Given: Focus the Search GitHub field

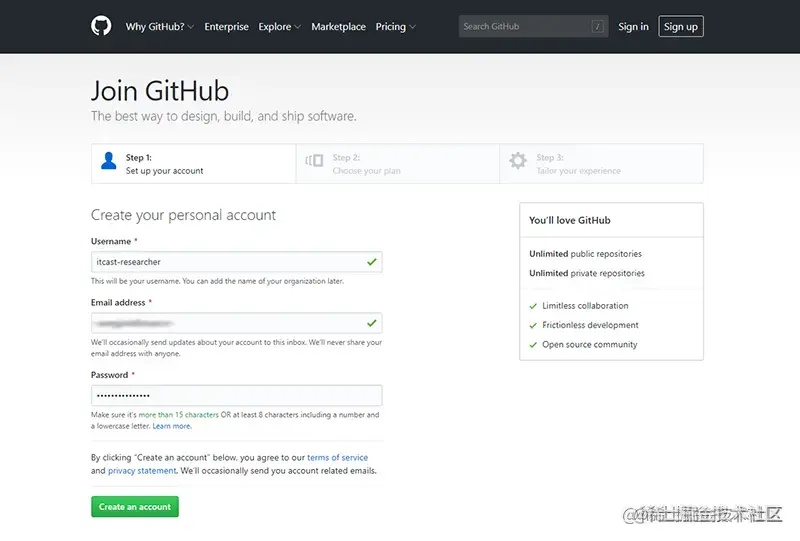Looking at the screenshot, I should 533,26.
